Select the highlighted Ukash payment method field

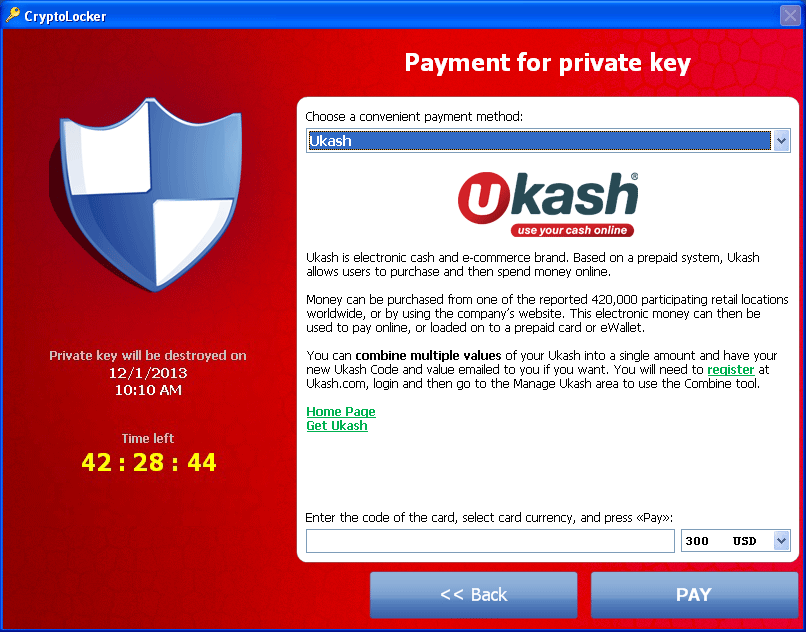(539, 140)
